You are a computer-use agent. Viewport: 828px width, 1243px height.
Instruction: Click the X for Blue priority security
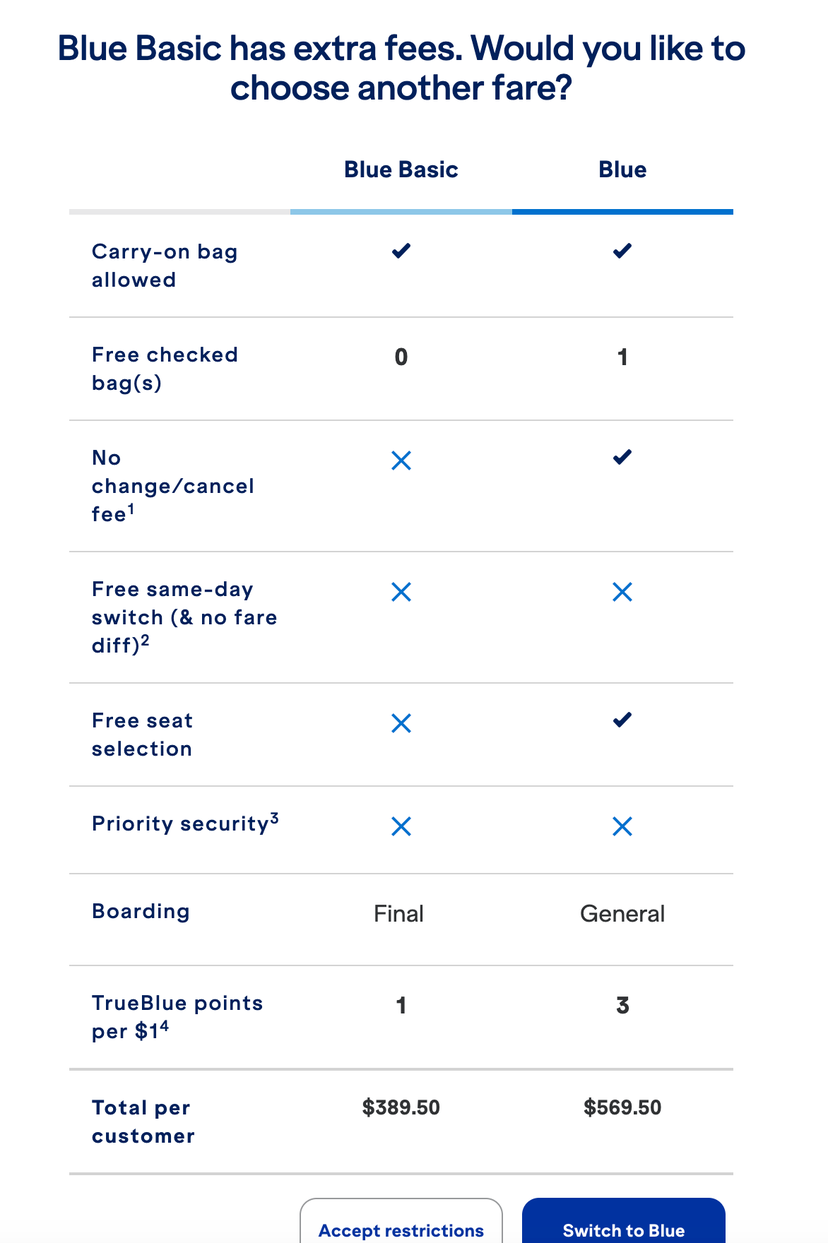(621, 826)
